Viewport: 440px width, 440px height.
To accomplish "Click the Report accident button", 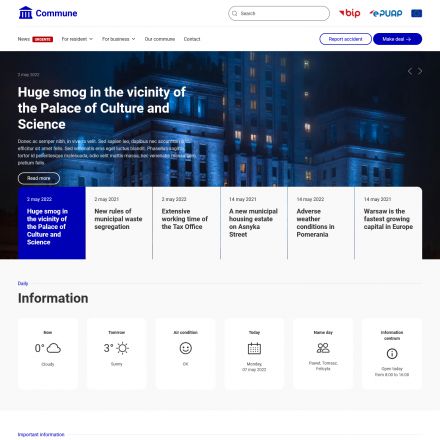I will [x=345, y=39].
